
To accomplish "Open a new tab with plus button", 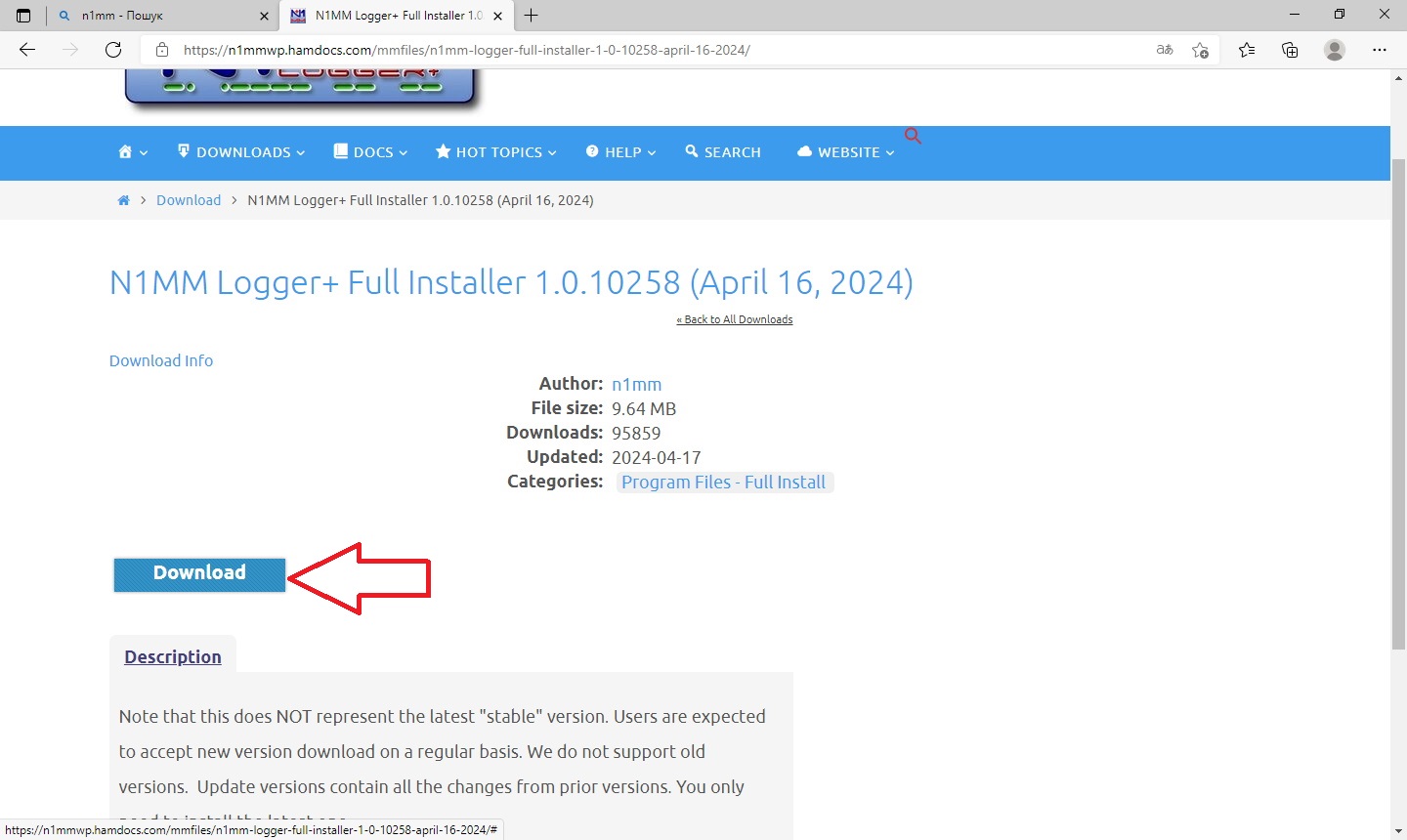I will pyautogui.click(x=531, y=16).
